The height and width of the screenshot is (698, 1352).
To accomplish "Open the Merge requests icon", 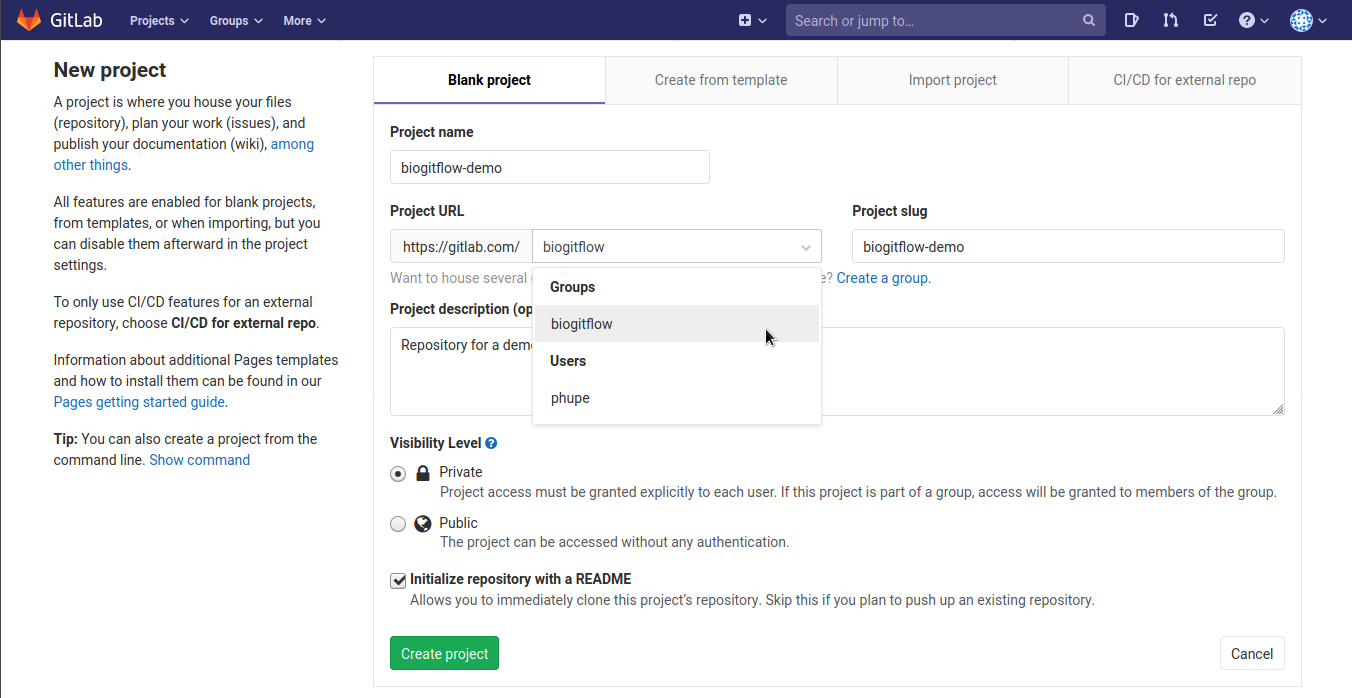I will point(1170,20).
